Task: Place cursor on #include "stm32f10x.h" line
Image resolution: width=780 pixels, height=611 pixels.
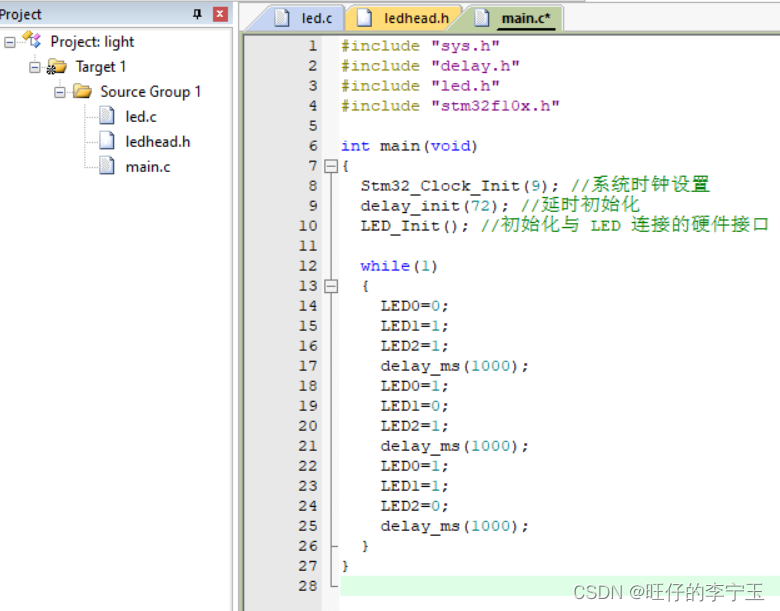Action: coord(450,105)
